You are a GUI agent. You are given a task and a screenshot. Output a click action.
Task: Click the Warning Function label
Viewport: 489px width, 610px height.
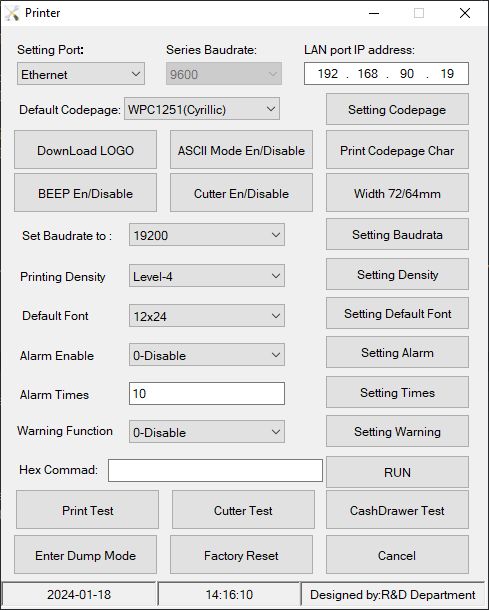pos(65,431)
